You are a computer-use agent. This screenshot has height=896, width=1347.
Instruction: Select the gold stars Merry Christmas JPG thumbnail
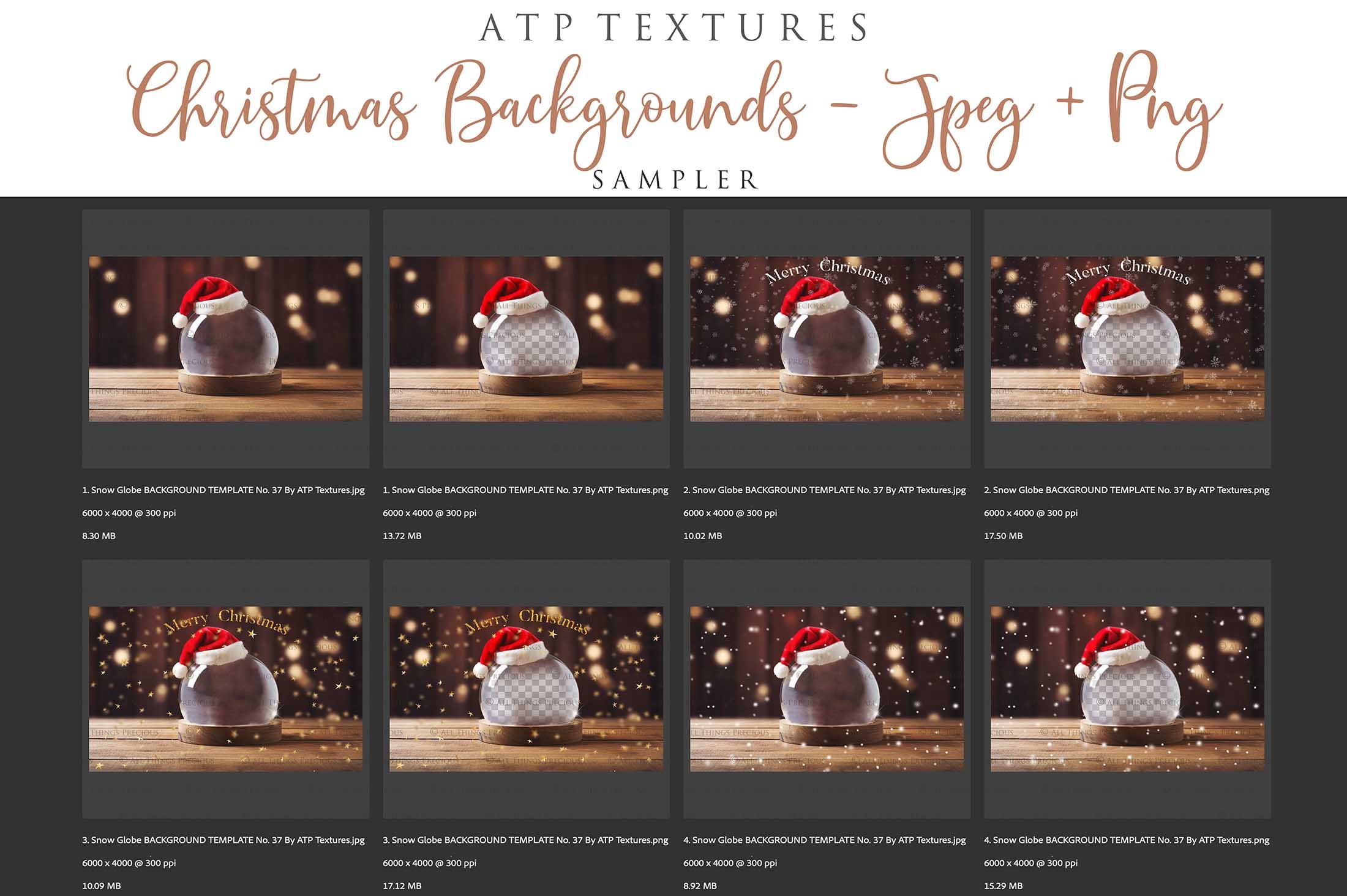(x=225, y=689)
